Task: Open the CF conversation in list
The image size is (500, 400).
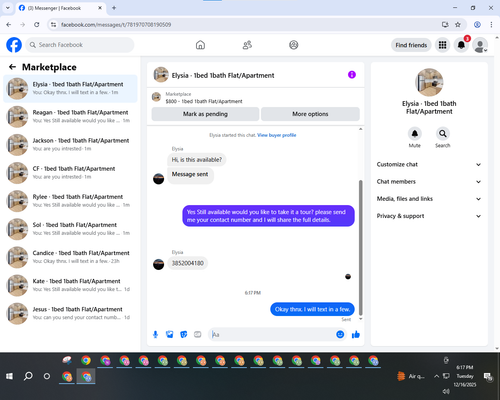Action: pyautogui.click(x=70, y=173)
